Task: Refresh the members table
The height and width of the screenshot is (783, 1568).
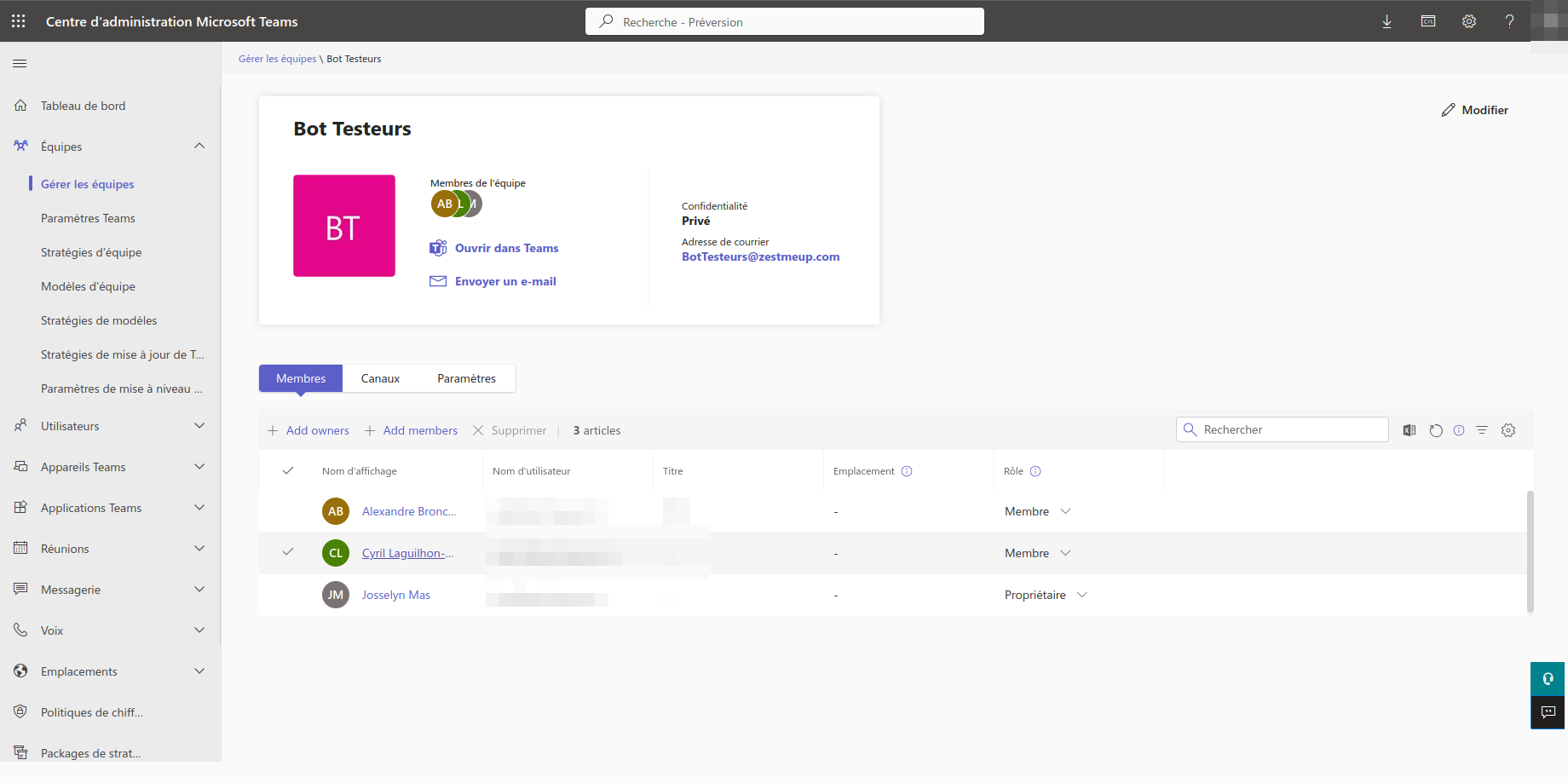Action: (1436, 430)
